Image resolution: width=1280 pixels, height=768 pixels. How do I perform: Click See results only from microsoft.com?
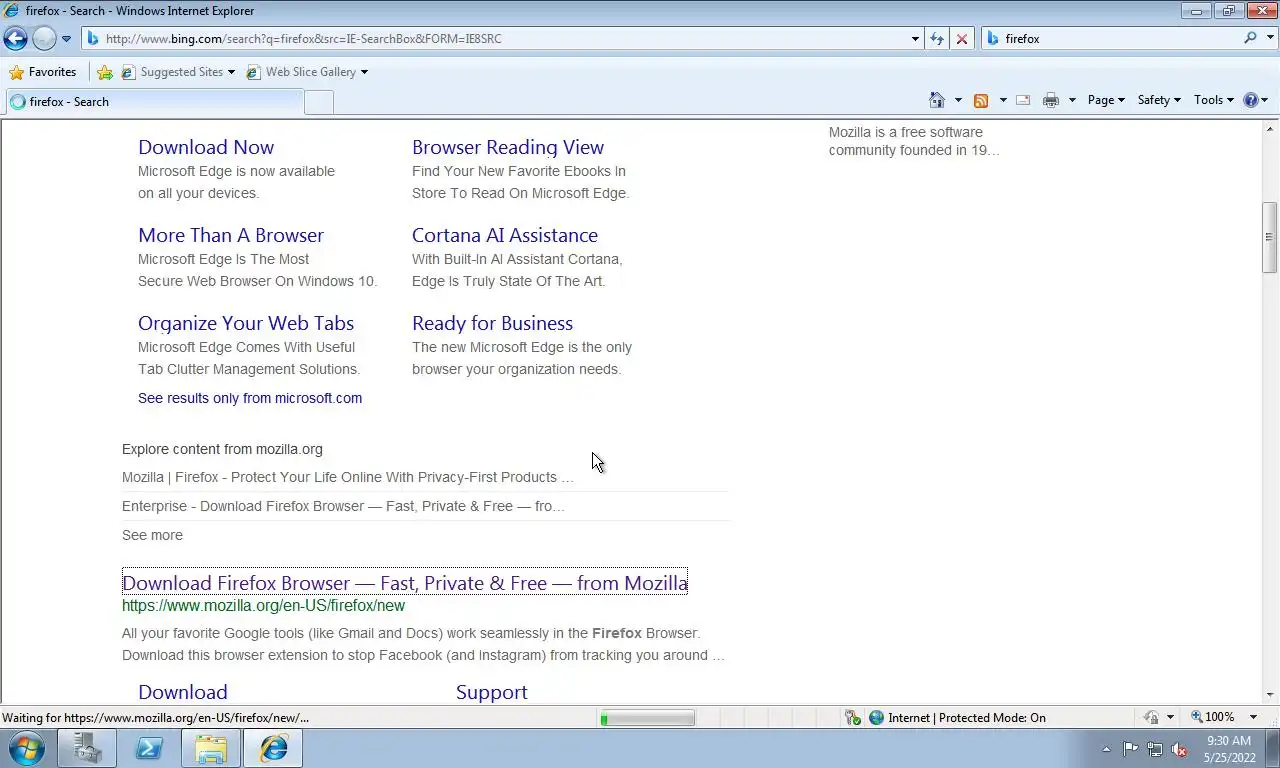click(250, 398)
